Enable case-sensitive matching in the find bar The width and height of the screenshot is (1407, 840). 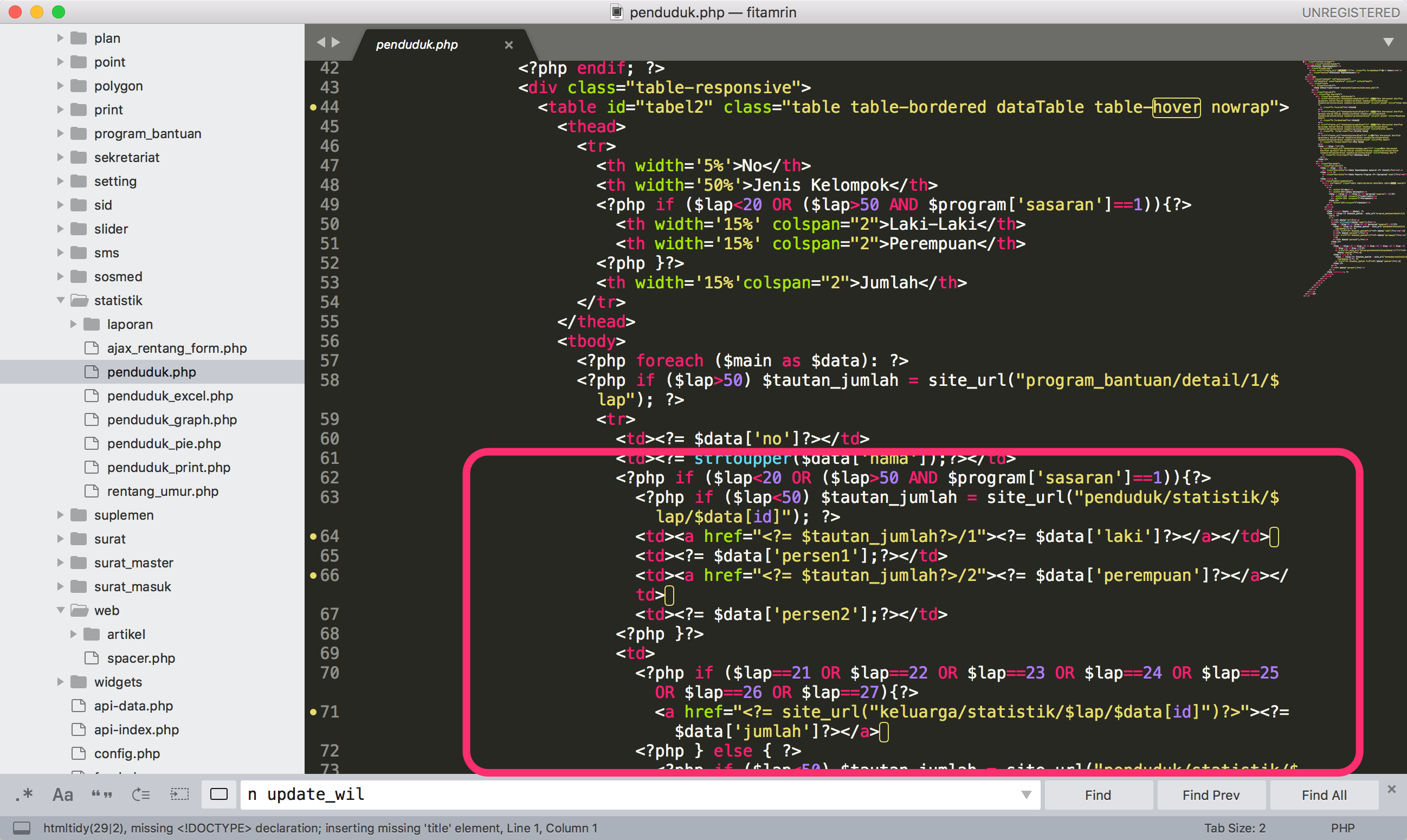click(62, 794)
